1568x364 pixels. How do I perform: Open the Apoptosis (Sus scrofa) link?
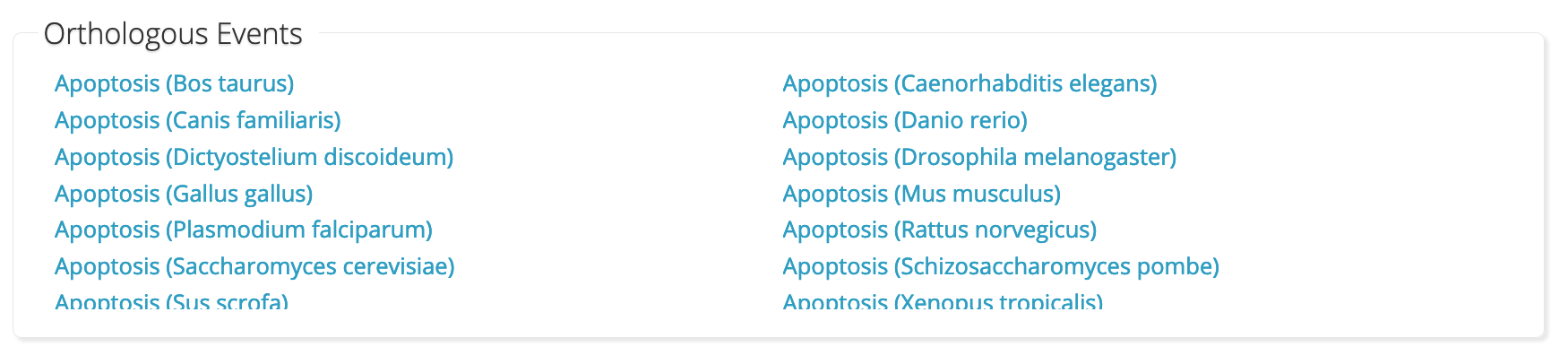(171, 300)
